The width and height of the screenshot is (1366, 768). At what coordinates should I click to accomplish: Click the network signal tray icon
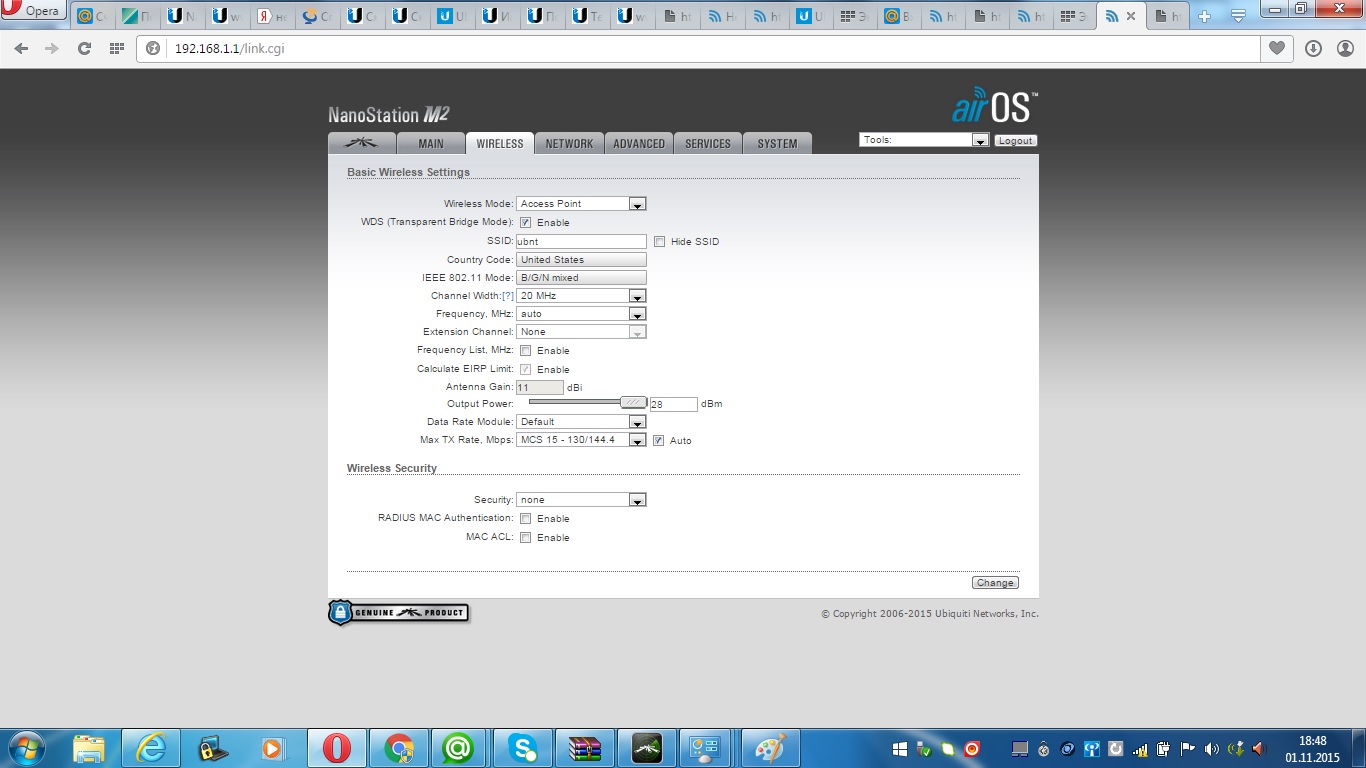(1140, 748)
